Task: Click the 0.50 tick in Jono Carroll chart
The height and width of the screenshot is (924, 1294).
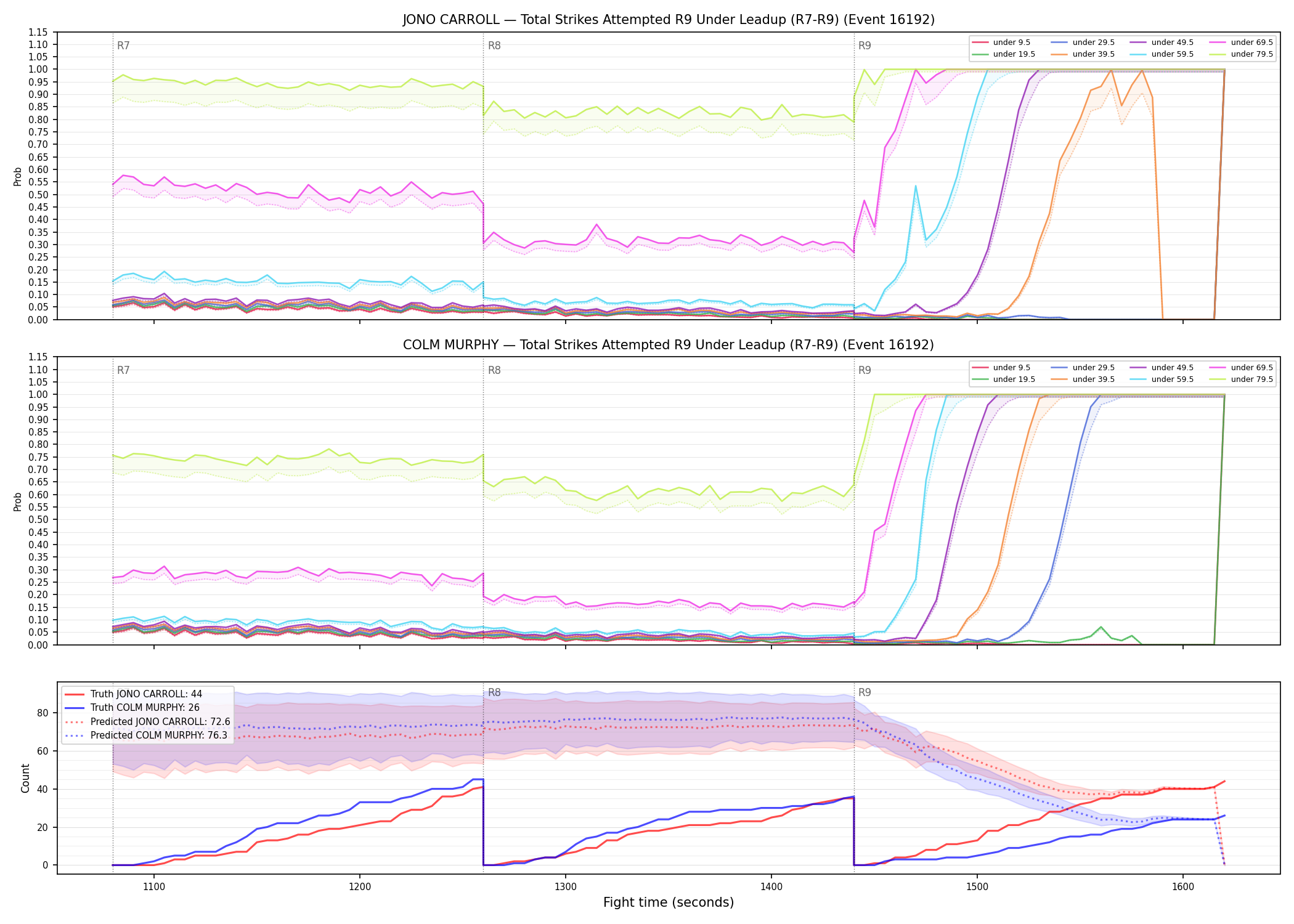Action: point(38,195)
